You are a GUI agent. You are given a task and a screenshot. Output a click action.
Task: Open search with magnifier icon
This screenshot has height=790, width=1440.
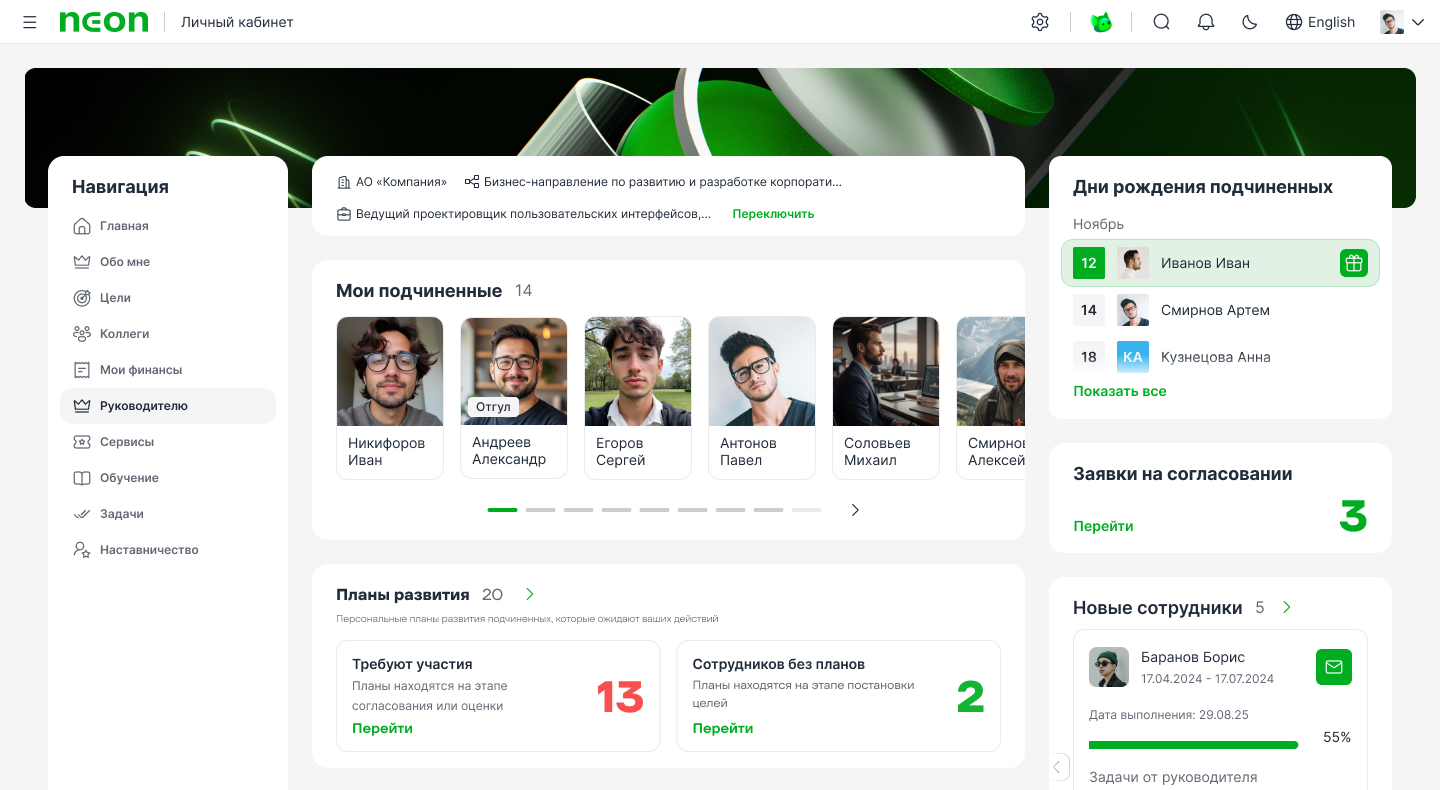tap(1161, 22)
